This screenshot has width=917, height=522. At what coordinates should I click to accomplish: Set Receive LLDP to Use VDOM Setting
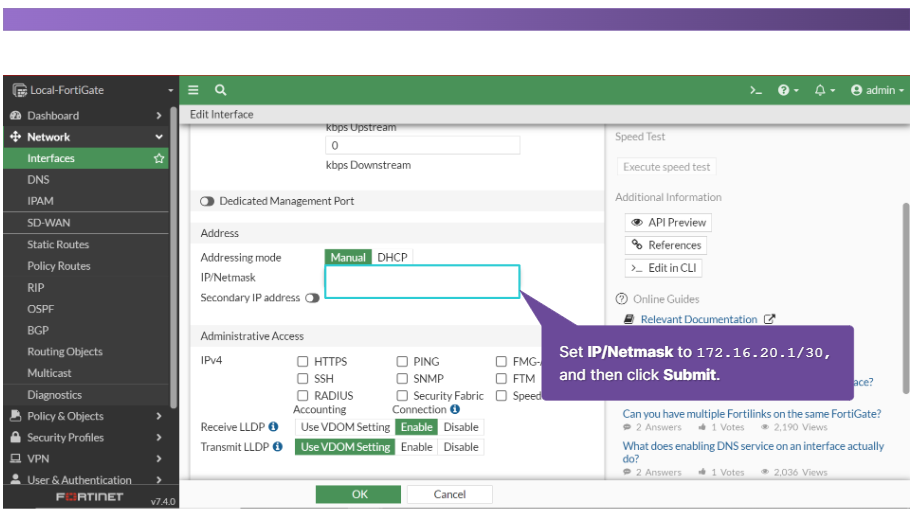click(x=345, y=427)
